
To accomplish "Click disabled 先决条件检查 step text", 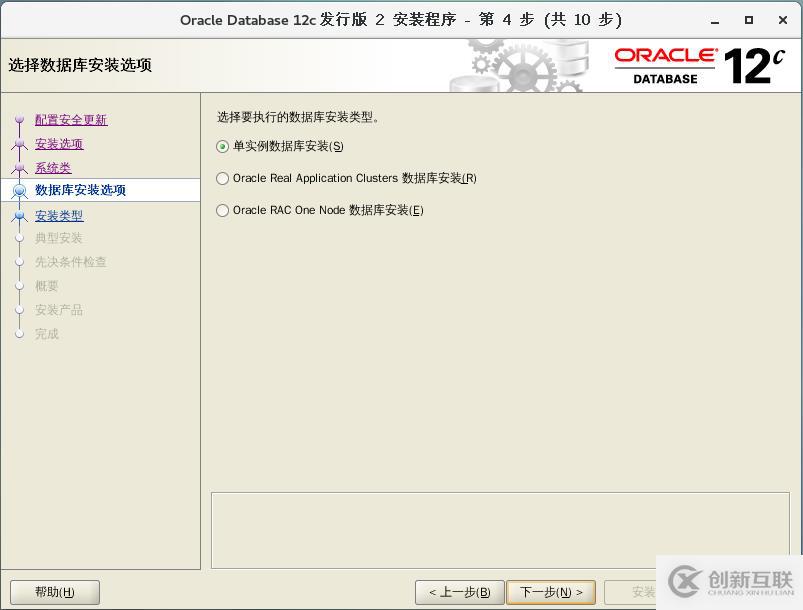I will [x=71, y=262].
